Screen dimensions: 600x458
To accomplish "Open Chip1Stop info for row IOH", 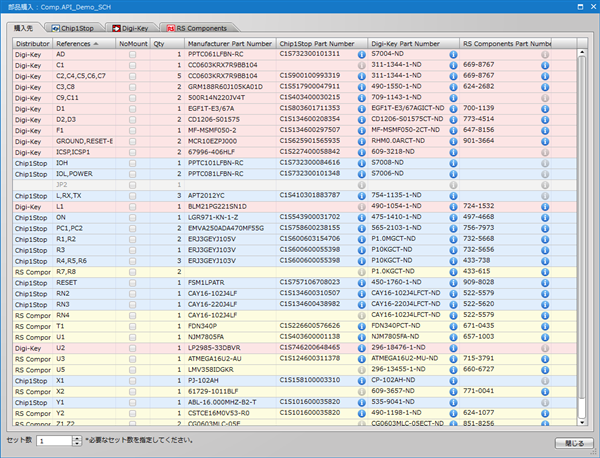I will coord(362,163).
